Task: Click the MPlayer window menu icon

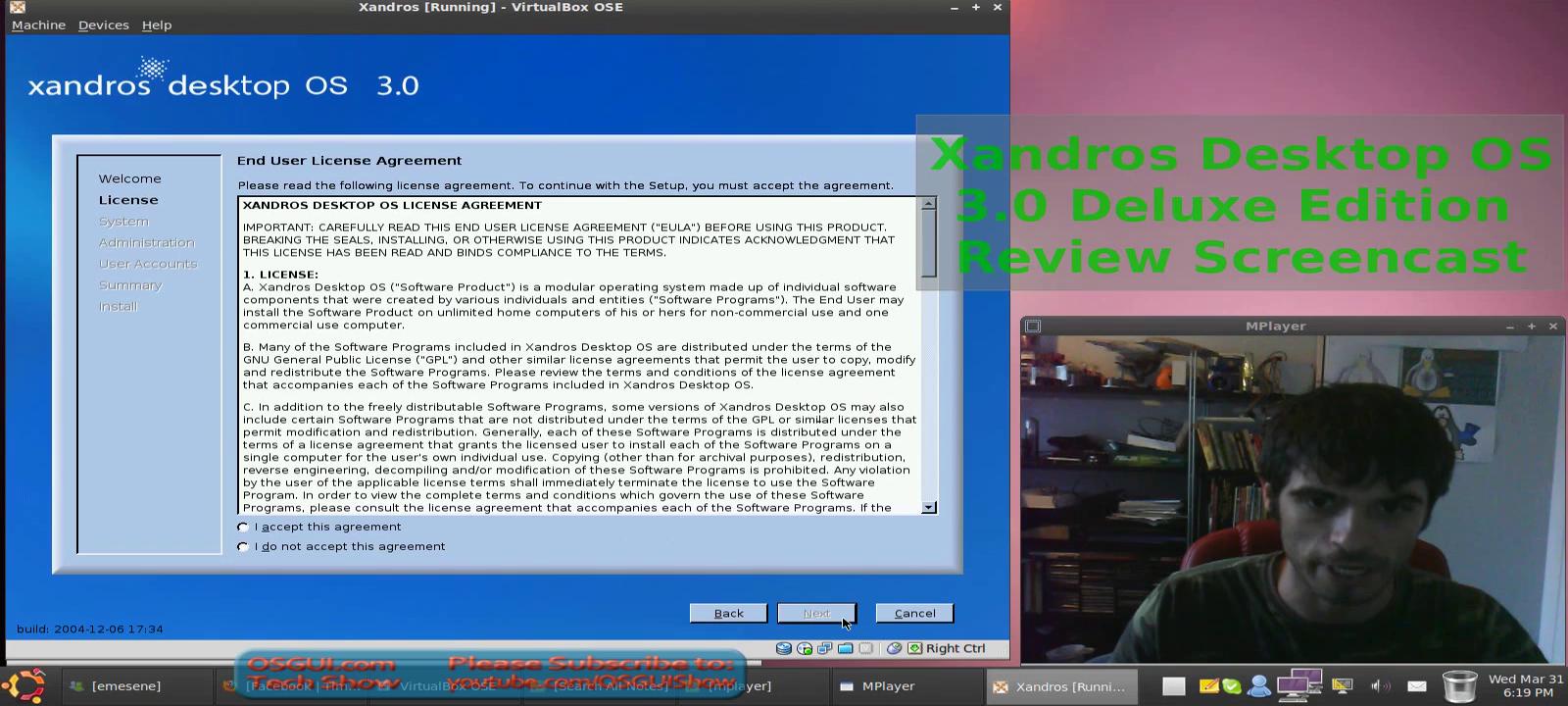Action: pyautogui.click(x=1033, y=326)
